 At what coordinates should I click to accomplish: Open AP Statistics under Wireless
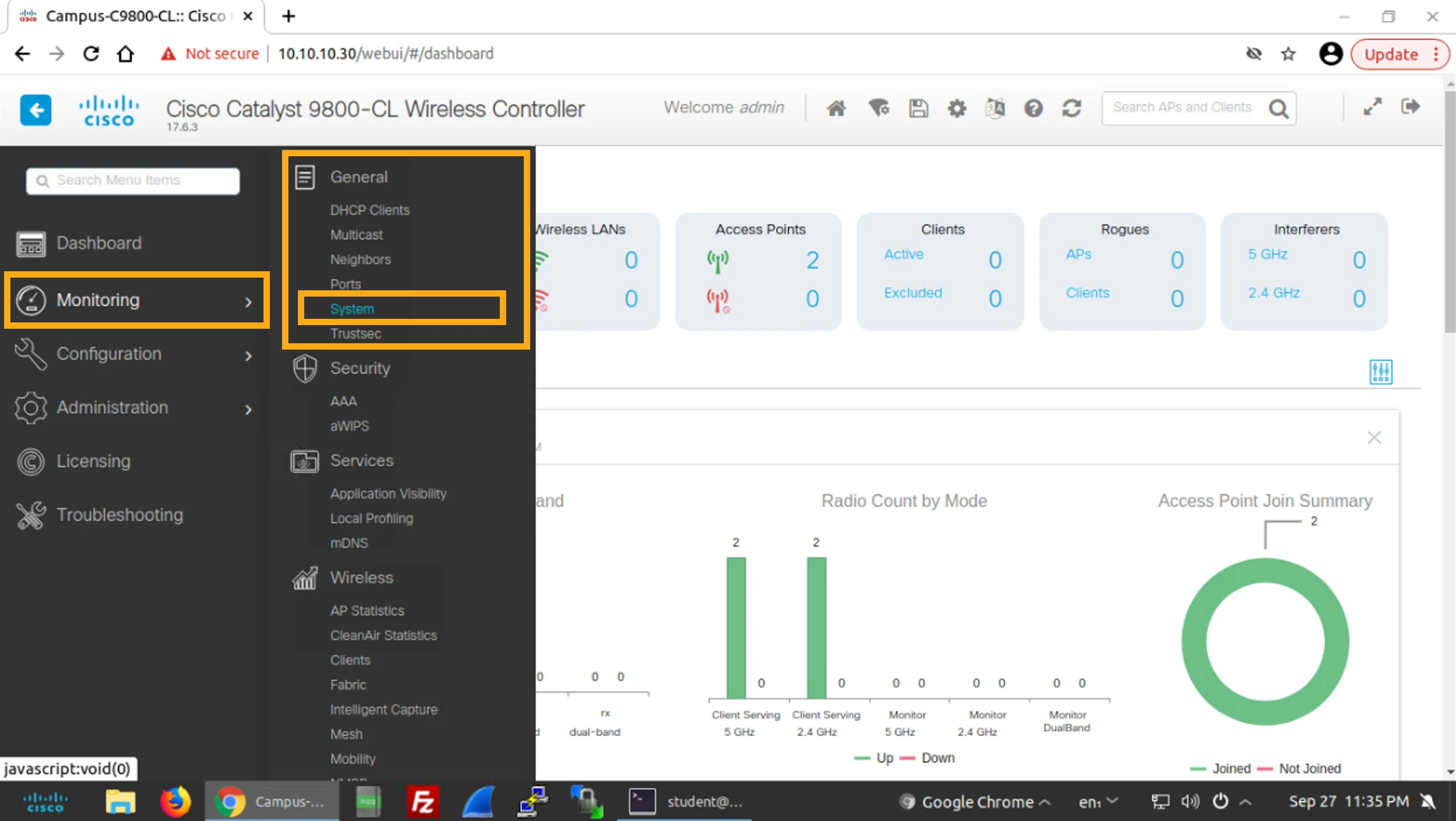[367, 611]
